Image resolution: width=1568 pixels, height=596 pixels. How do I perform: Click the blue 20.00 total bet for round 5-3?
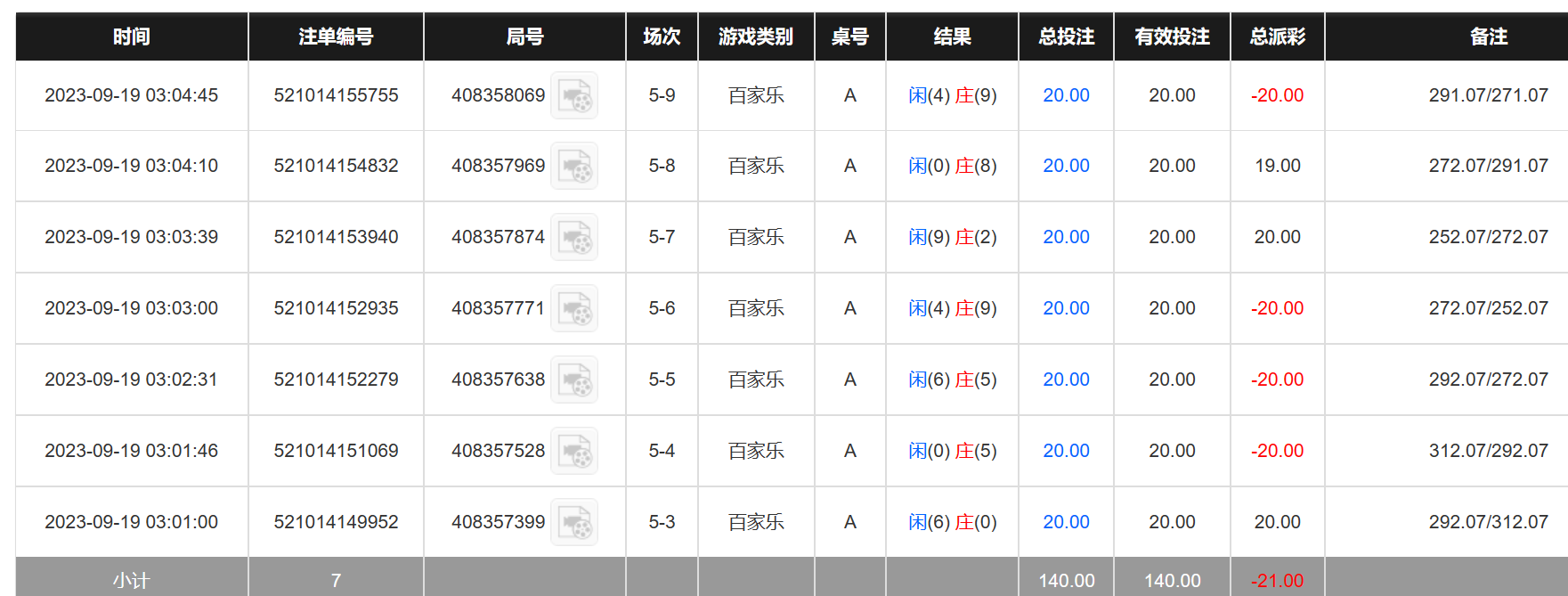pos(1066,522)
